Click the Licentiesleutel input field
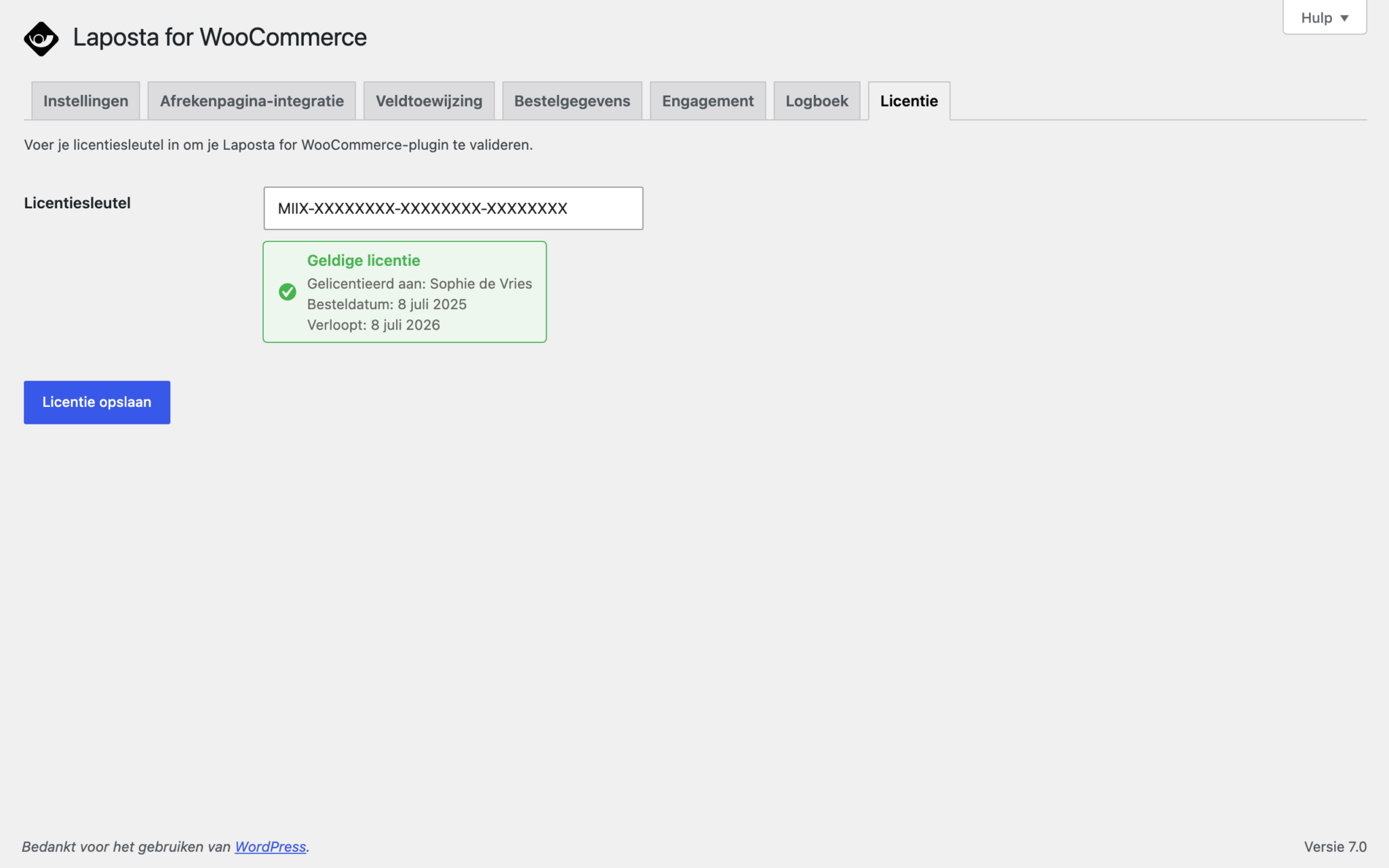Image resolution: width=1389 pixels, height=868 pixels. click(x=453, y=208)
